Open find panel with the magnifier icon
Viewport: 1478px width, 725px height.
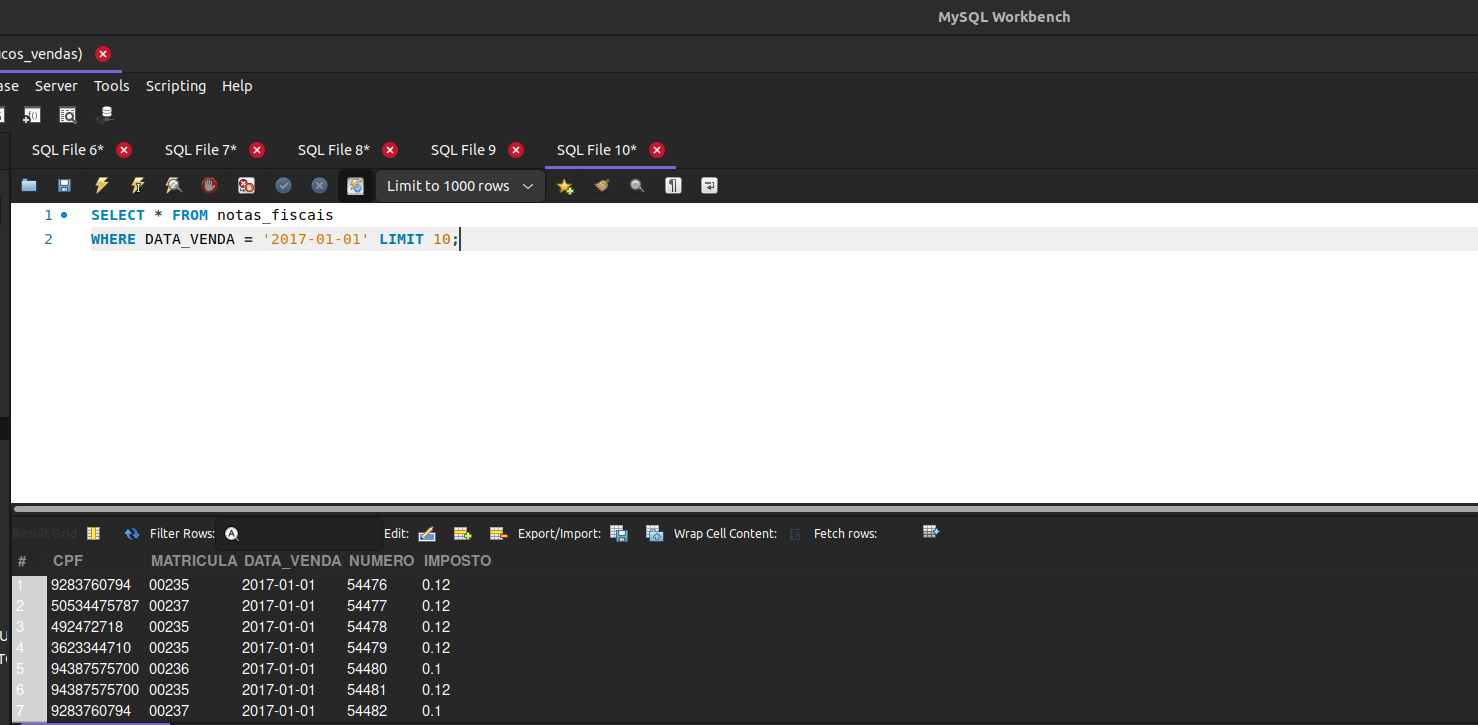coord(637,186)
